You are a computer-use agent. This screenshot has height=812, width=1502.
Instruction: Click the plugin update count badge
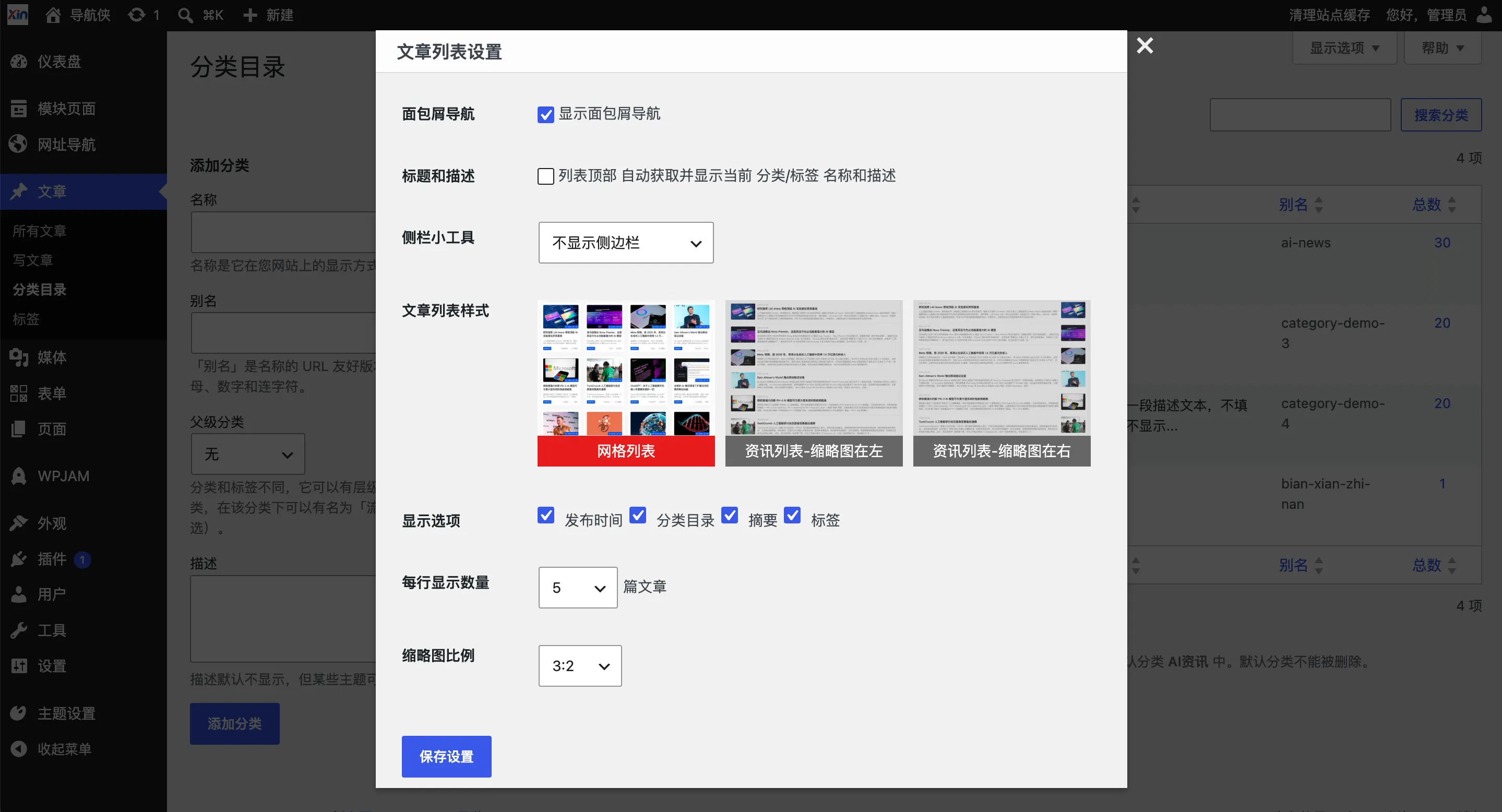pyautogui.click(x=82, y=559)
